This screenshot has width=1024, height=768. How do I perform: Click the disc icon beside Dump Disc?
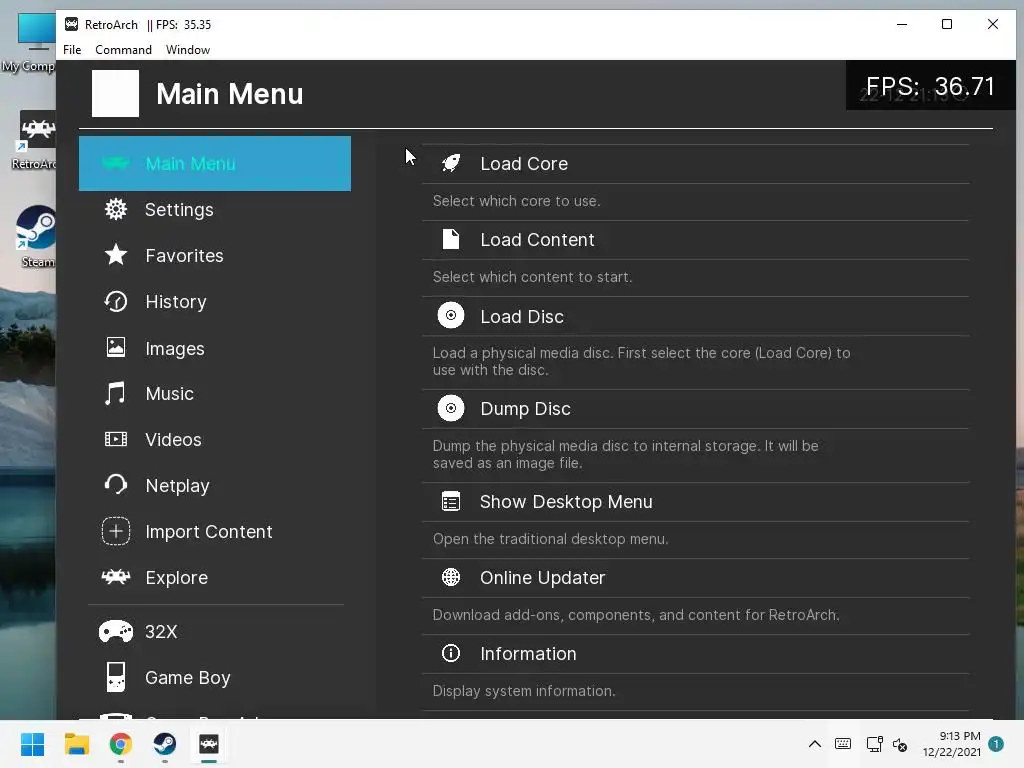point(451,408)
